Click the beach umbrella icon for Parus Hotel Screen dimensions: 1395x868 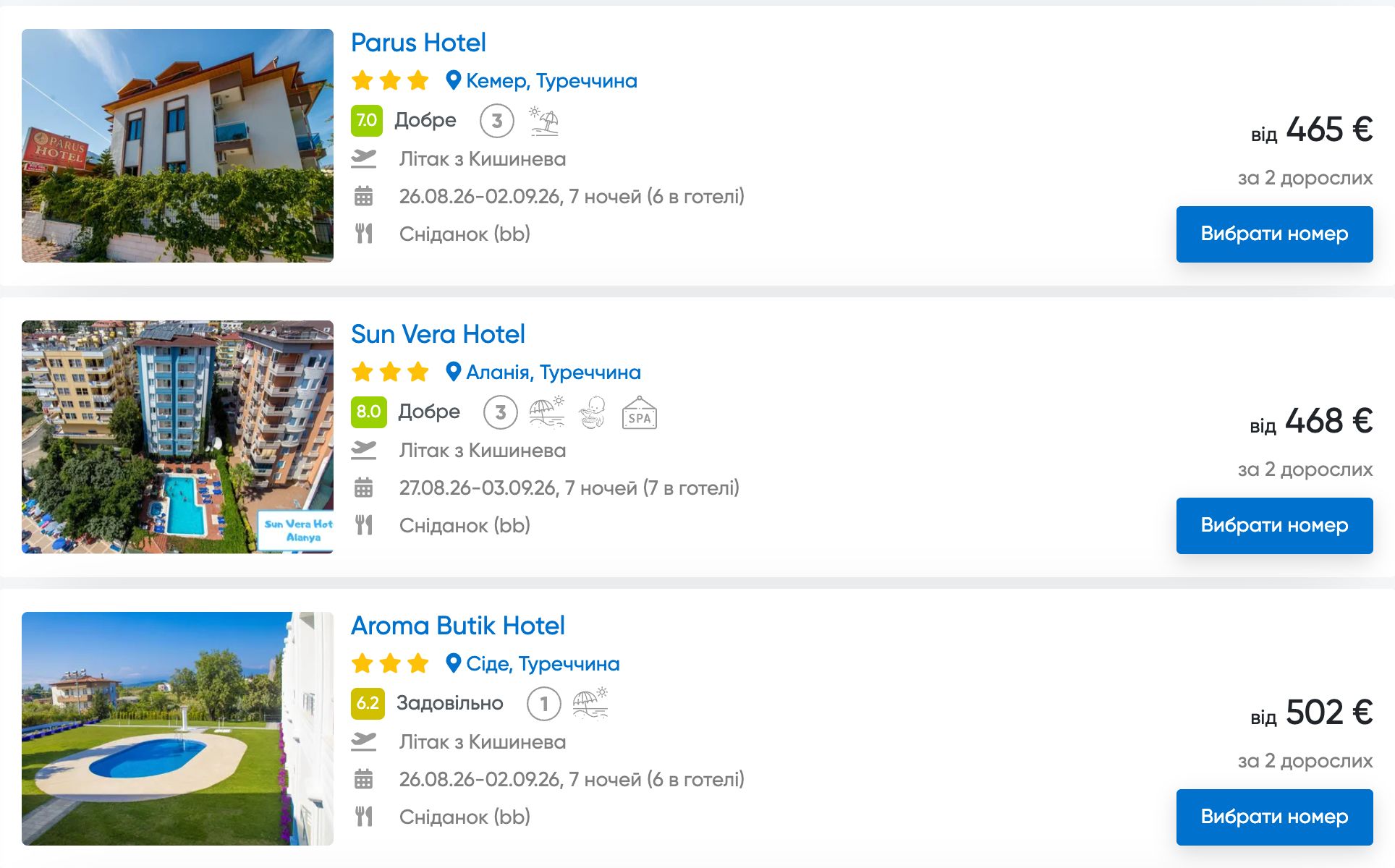pyautogui.click(x=543, y=121)
